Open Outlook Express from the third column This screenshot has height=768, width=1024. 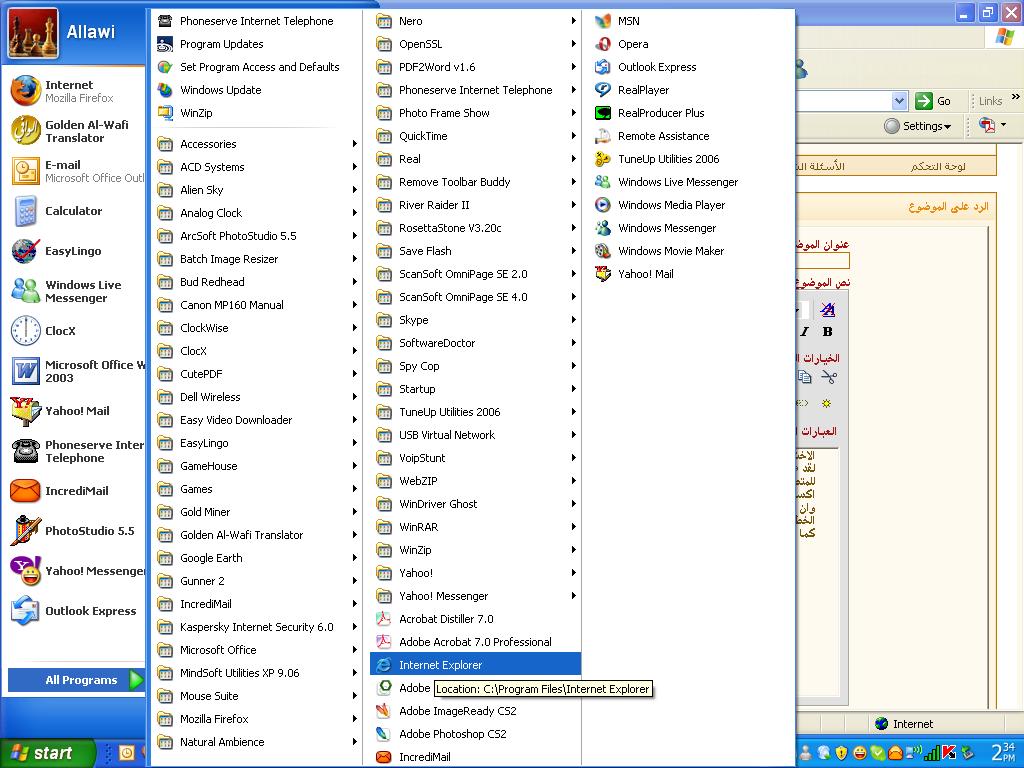pyautogui.click(x=656, y=67)
